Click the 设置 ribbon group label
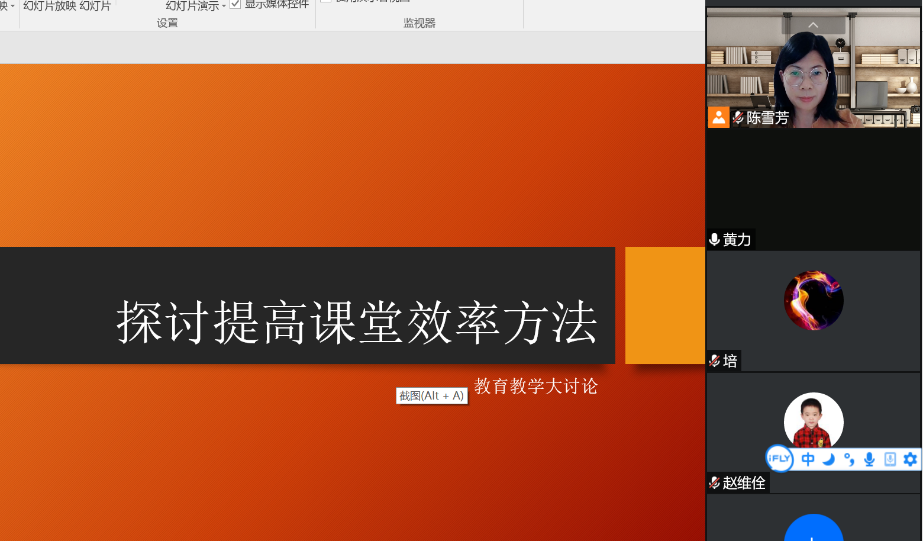 (167, 22)
